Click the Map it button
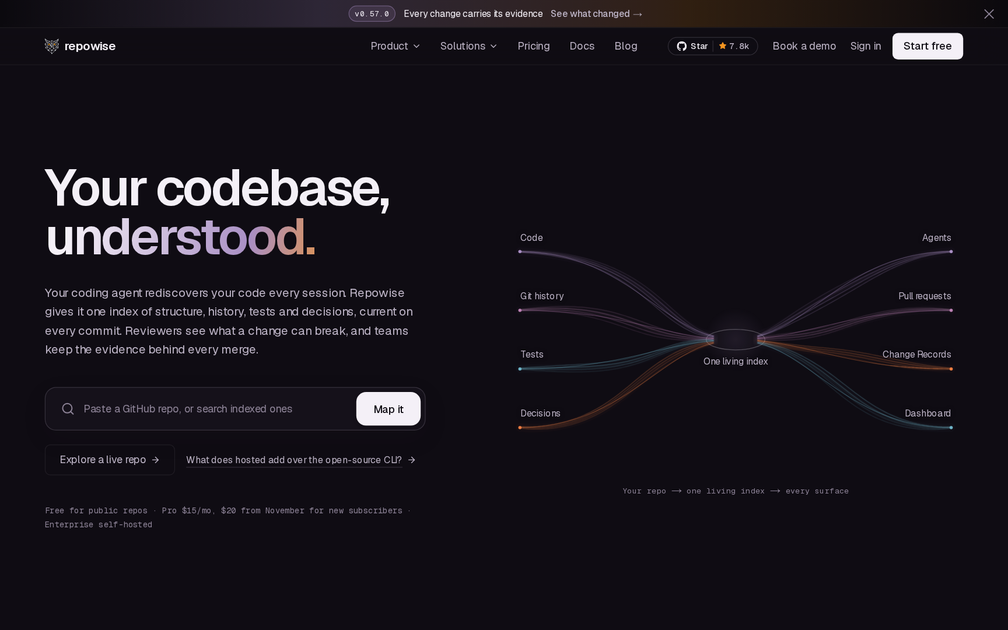 (x=388, y=409)
